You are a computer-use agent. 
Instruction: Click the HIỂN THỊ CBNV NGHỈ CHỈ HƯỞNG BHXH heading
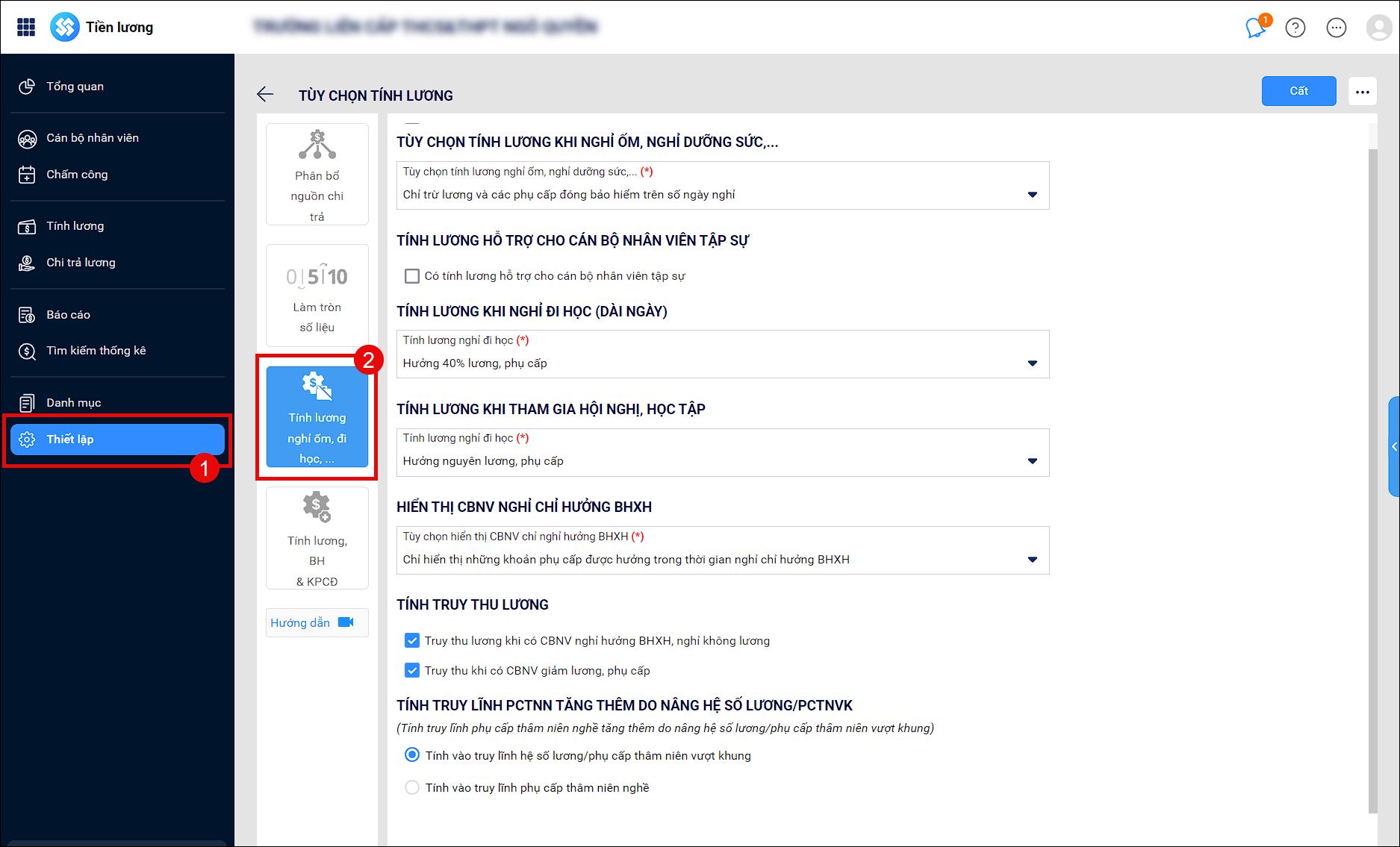coord(524,507)
